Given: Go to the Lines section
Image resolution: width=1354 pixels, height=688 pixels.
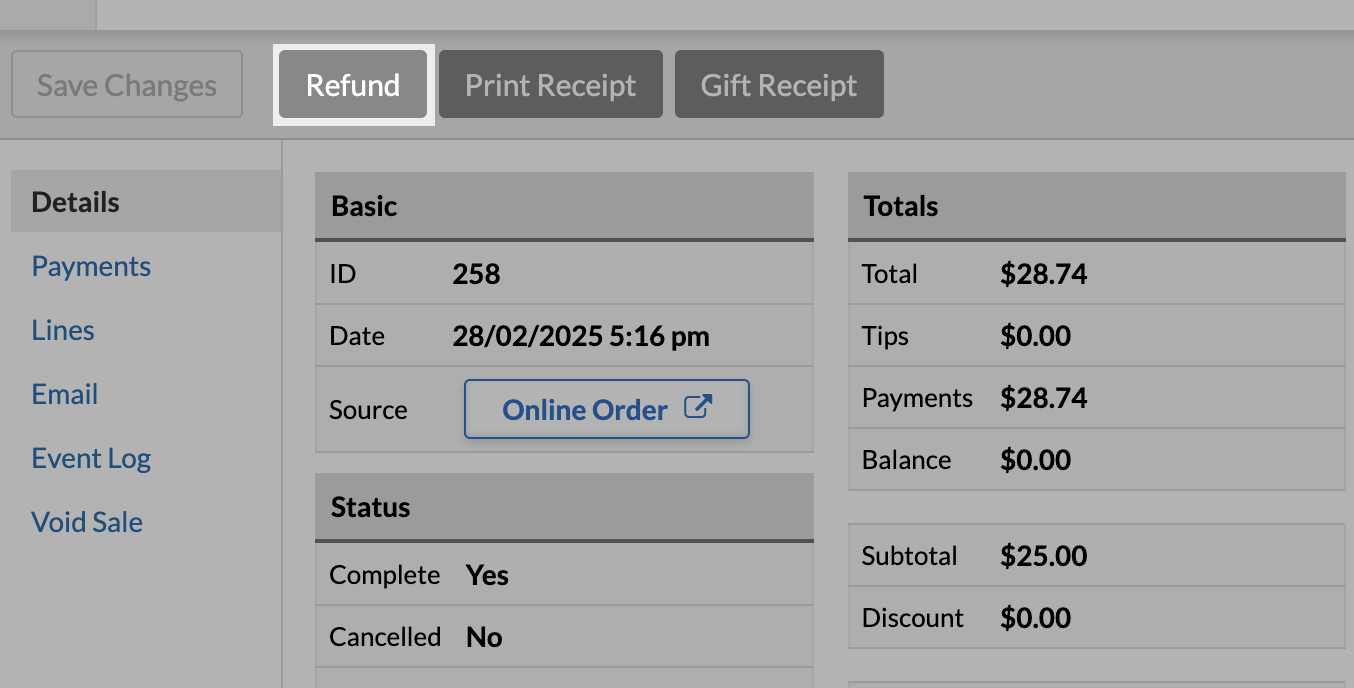Looking at the screenshot, I should pyautogui.click(x=63, y=330).
